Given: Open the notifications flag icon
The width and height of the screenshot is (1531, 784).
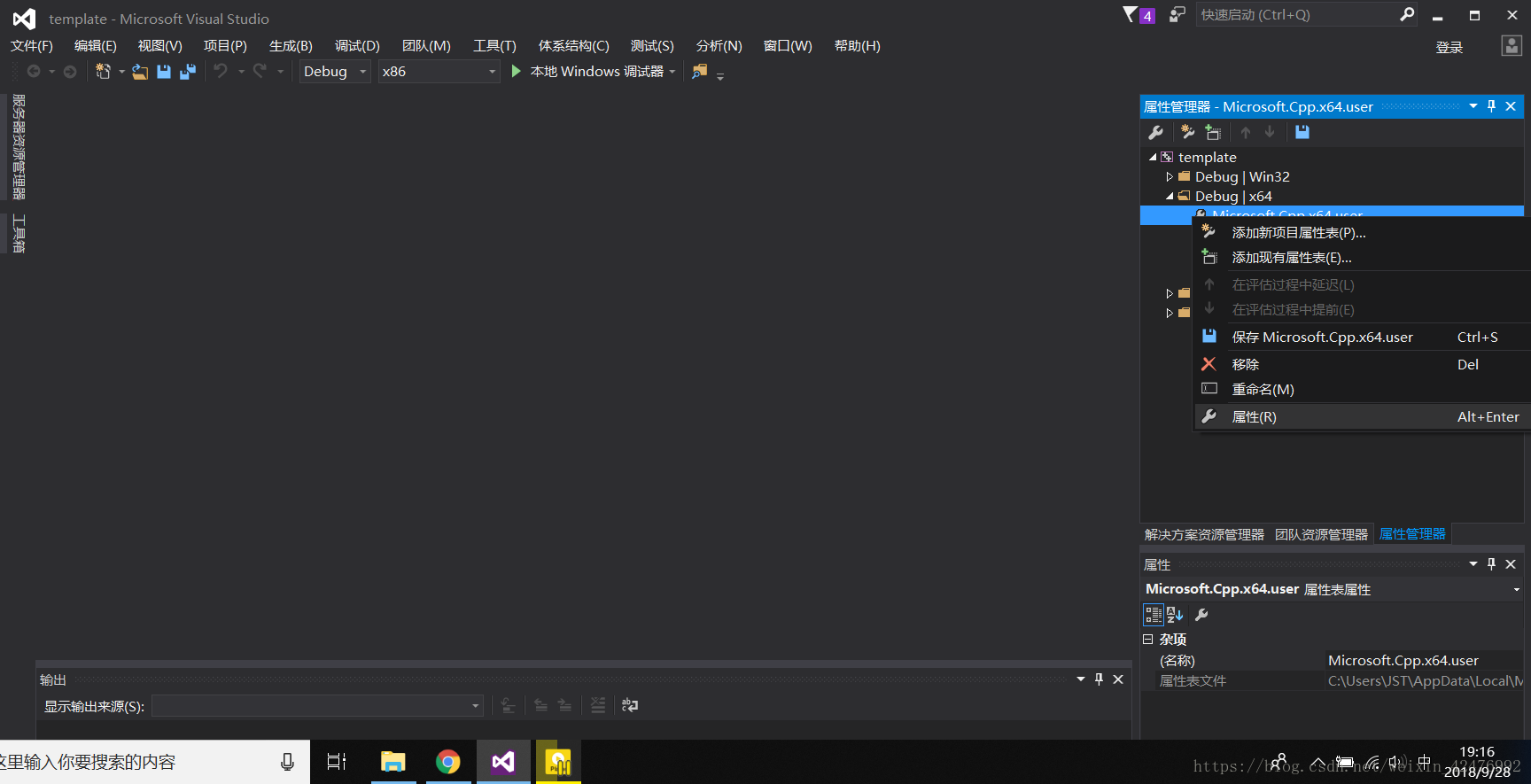Looking at the screenshot, I should coord(1131,14).
